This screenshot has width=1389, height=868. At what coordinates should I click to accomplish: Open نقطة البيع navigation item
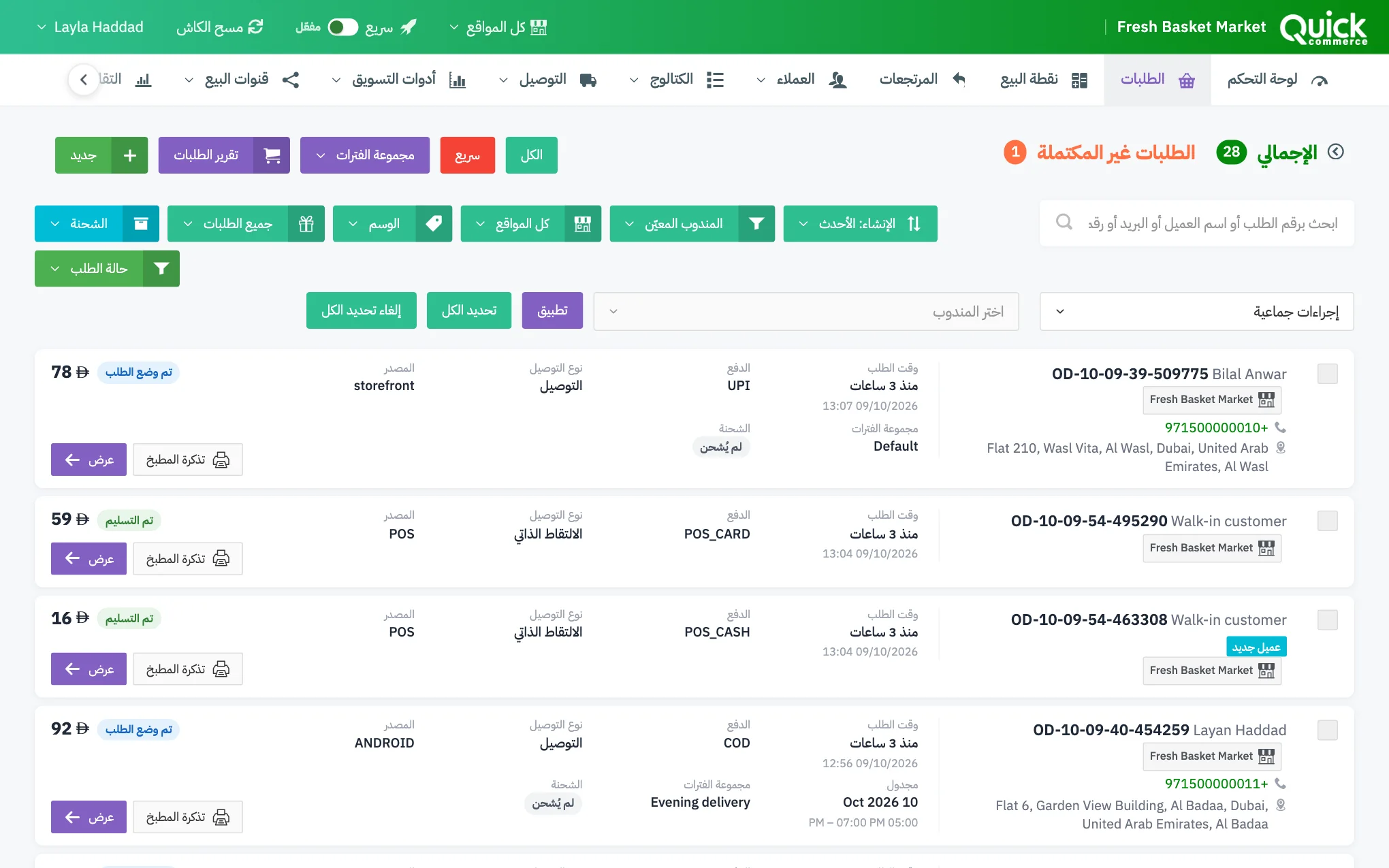1043,80
